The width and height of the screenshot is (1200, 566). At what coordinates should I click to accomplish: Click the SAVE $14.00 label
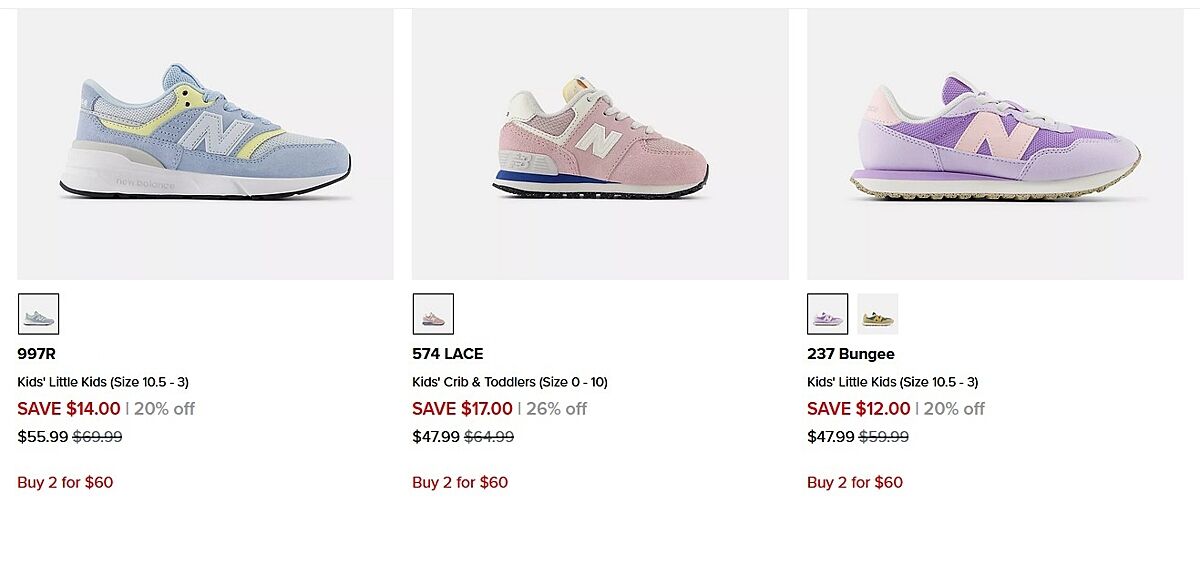pos(69,409)
